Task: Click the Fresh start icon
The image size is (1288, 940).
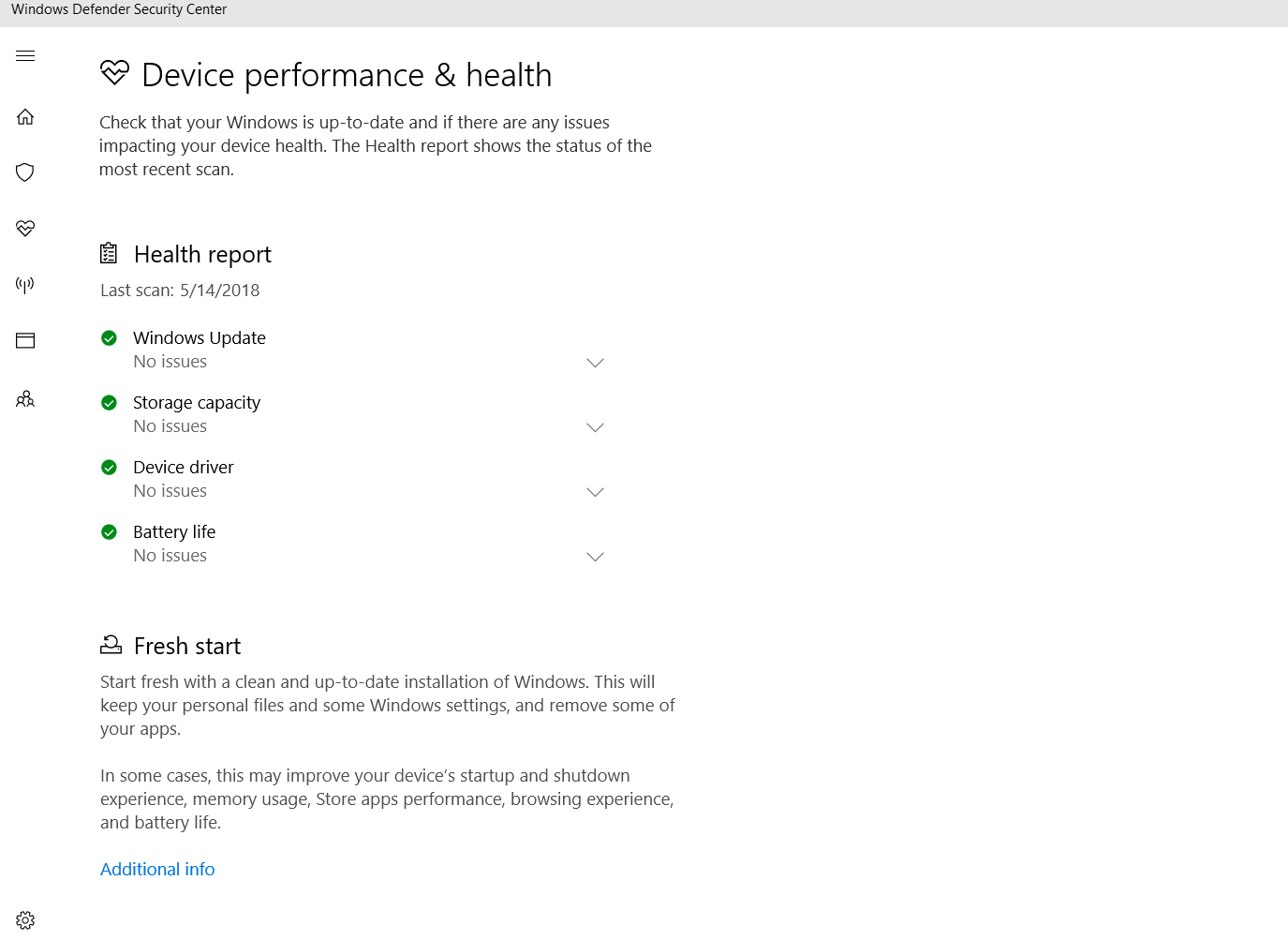Action: point(111,644)
